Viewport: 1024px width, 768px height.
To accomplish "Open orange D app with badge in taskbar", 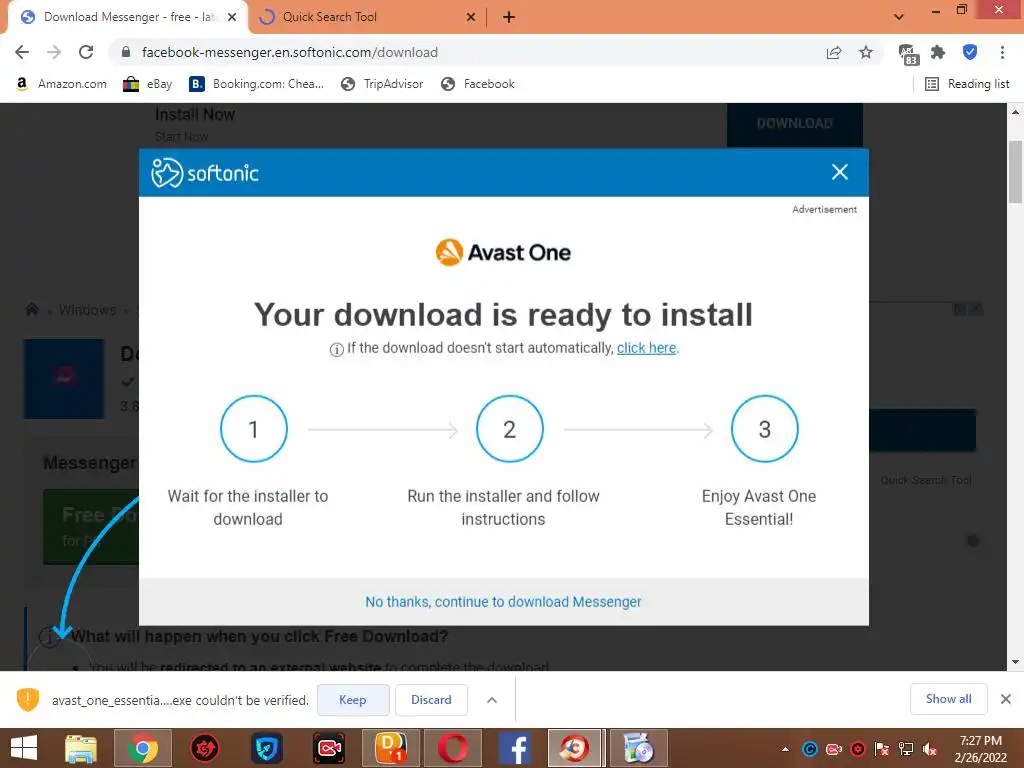I will pyautogui.click(x=391, y=748).
